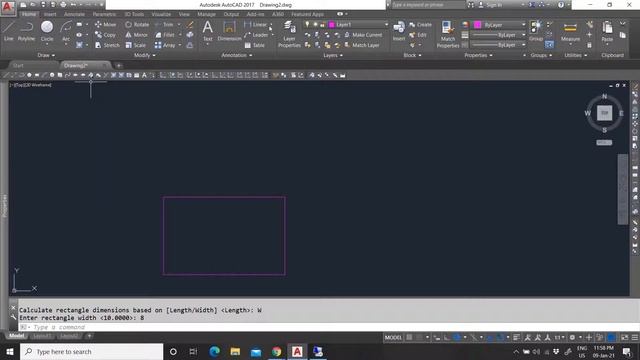This screenshot has height=360, width=640.
Task: Switch to the Manage ribbon tab
Action: 207,14
